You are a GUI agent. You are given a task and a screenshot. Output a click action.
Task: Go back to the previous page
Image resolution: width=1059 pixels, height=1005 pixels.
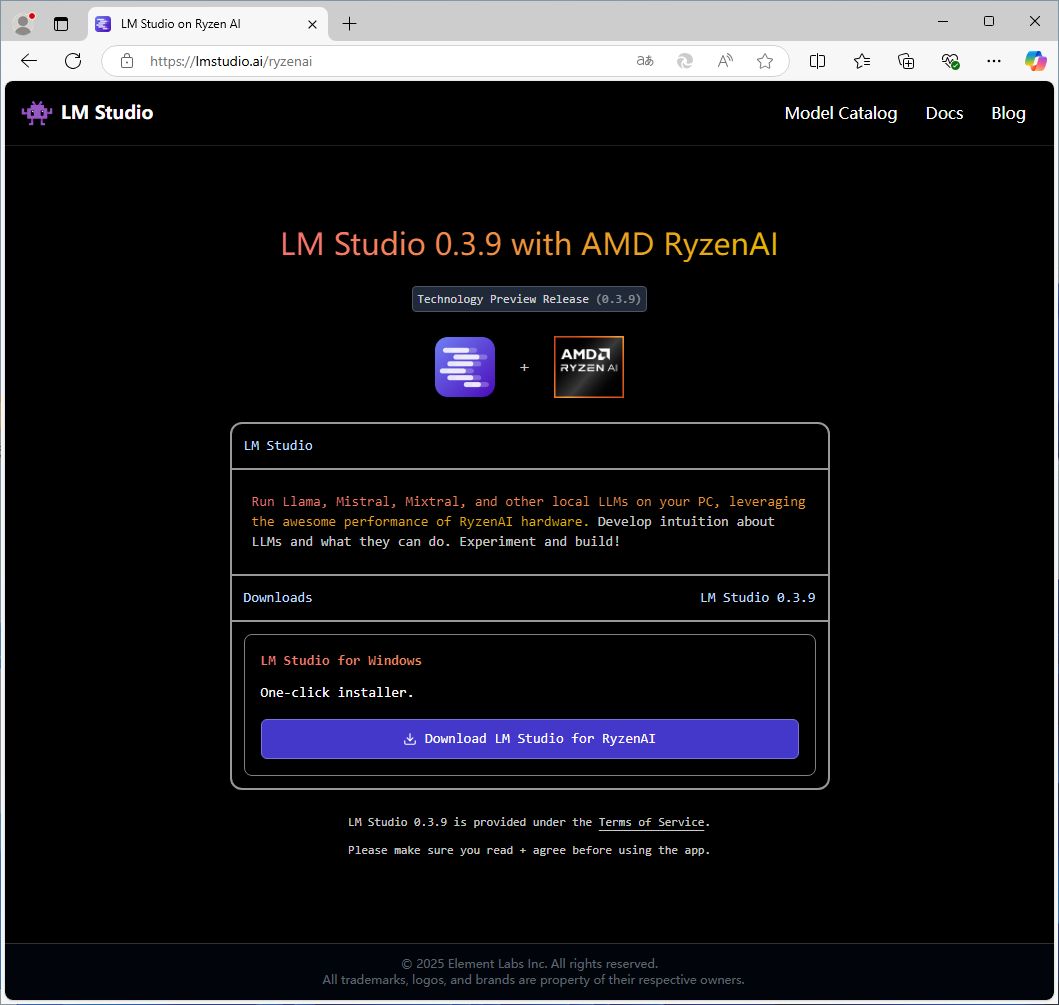29,61
